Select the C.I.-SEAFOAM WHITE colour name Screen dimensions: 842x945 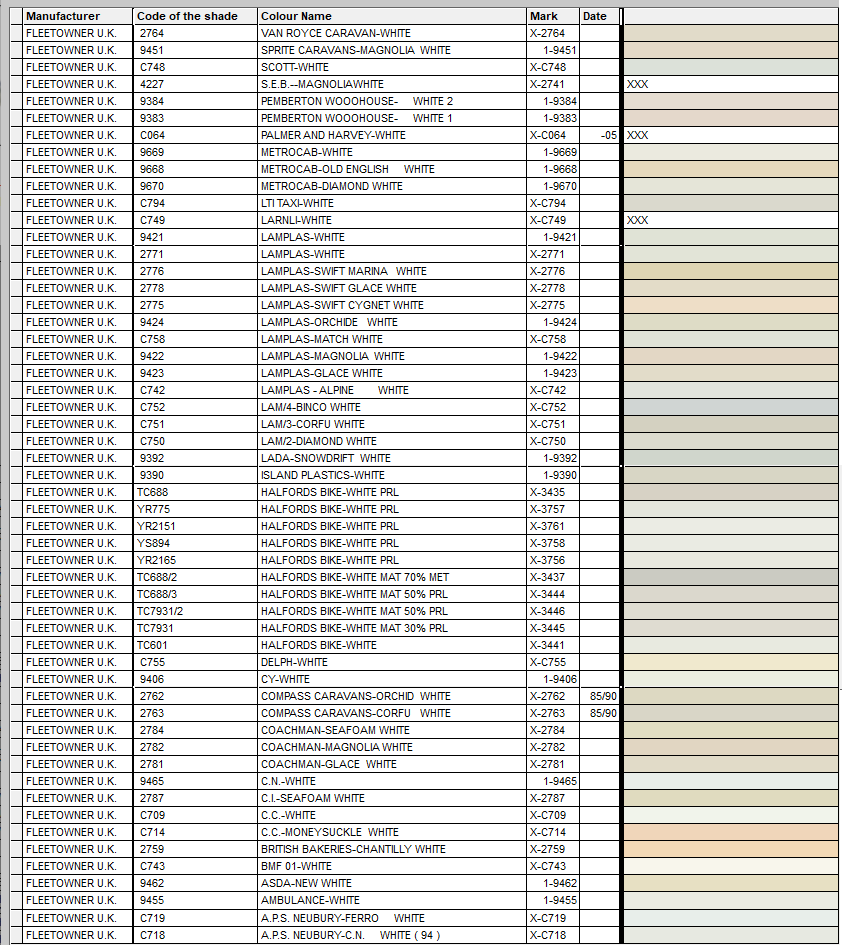313,798
